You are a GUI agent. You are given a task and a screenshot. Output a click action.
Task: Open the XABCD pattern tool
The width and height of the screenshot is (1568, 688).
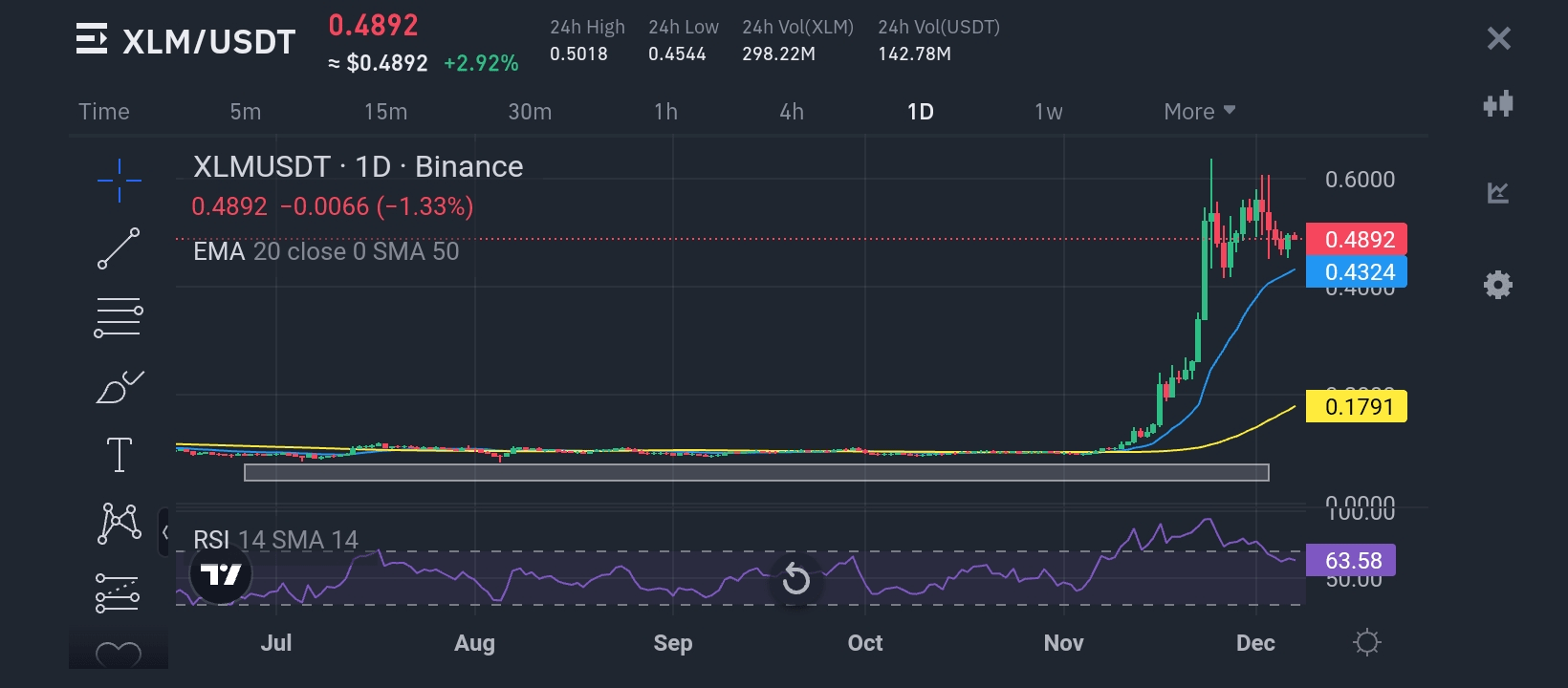(x=120, y=523)
